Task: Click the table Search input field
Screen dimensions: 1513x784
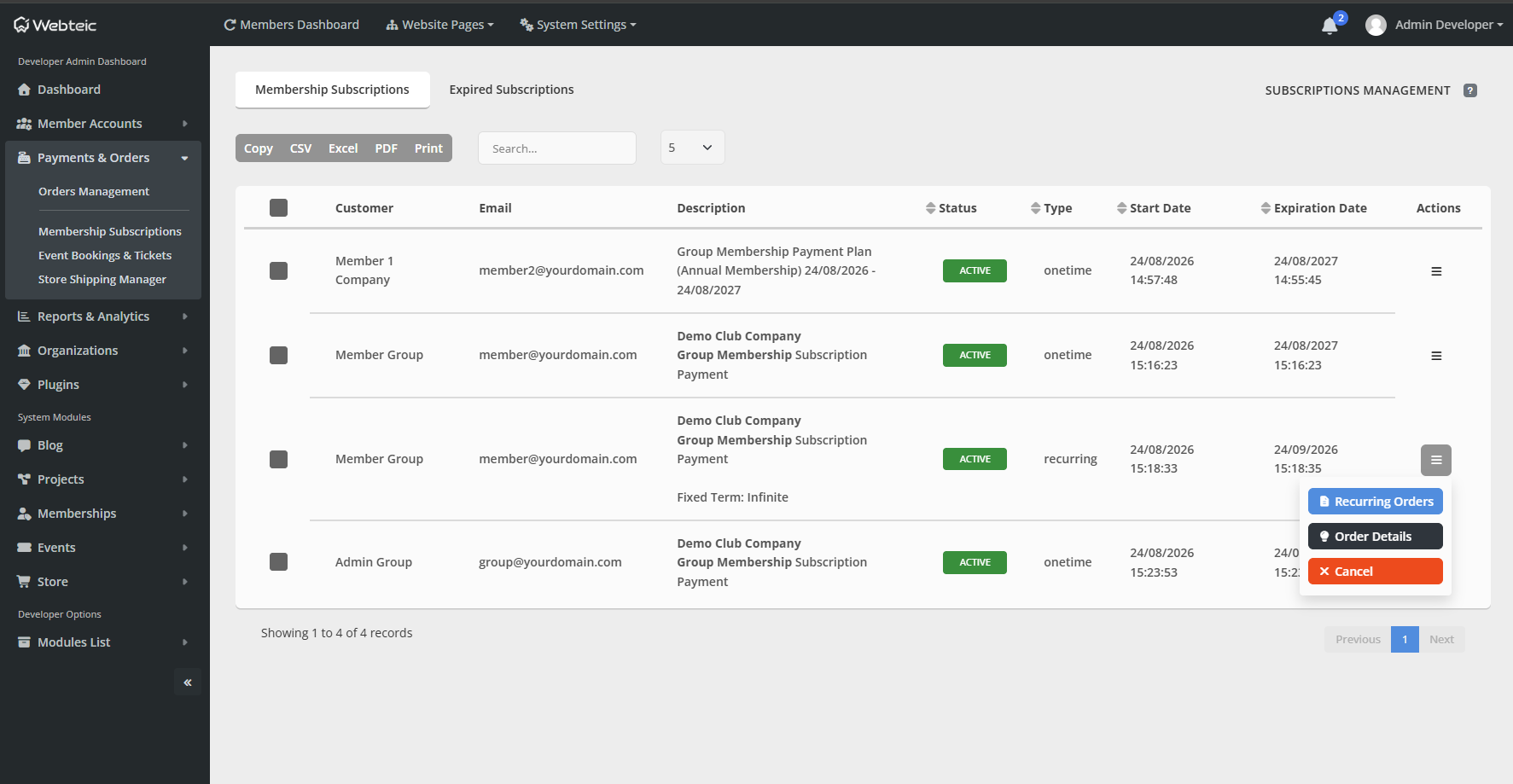Action: coord(557,148)
